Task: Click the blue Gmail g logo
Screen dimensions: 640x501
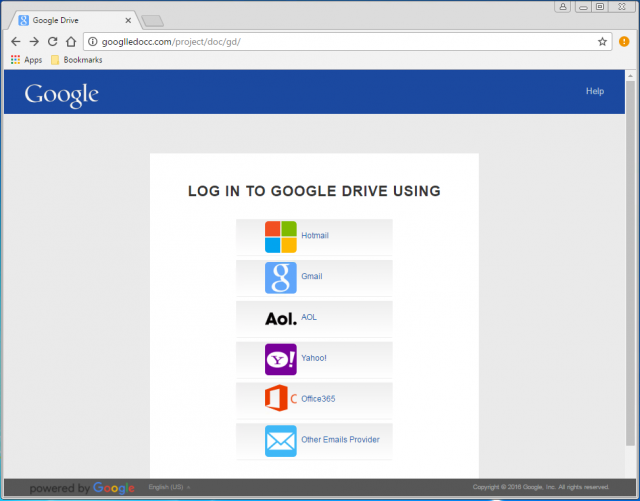Action: [281, 278]
